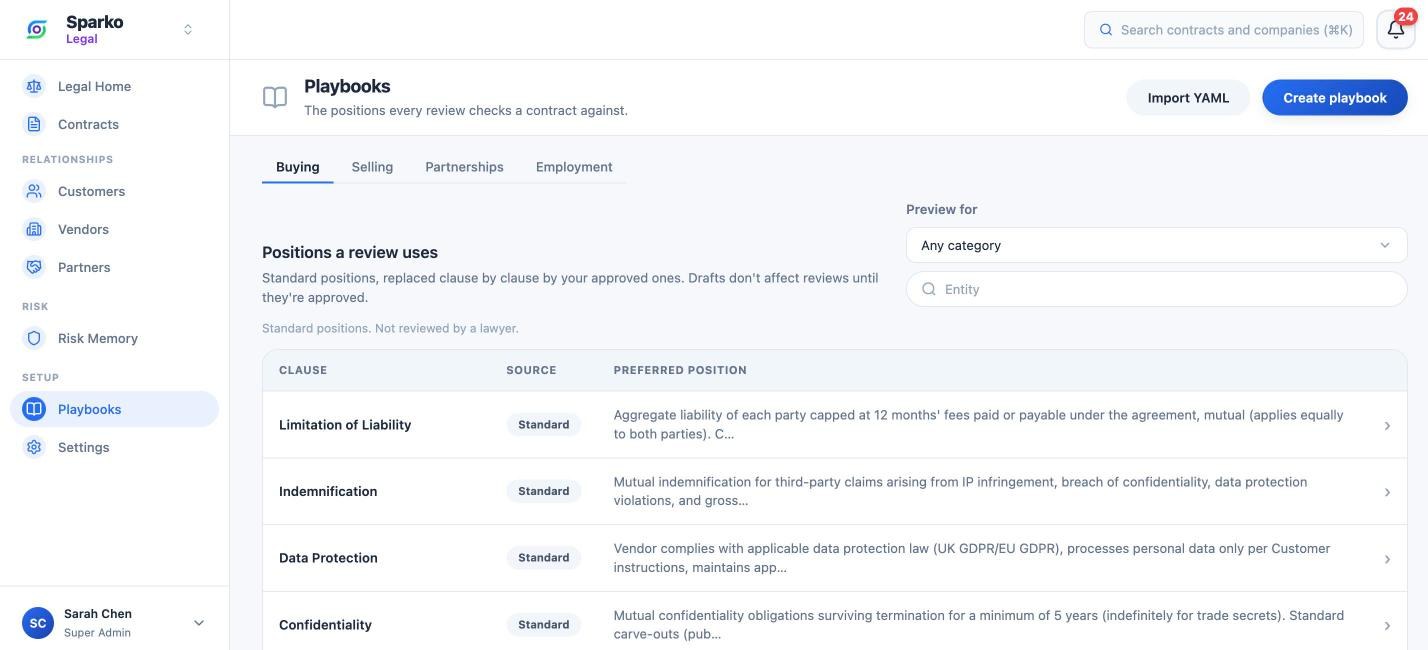This screenshot has height=650, width=1428.
Task: Expand the Data Protection row chevron
Action: click(x=1387, y=559)
